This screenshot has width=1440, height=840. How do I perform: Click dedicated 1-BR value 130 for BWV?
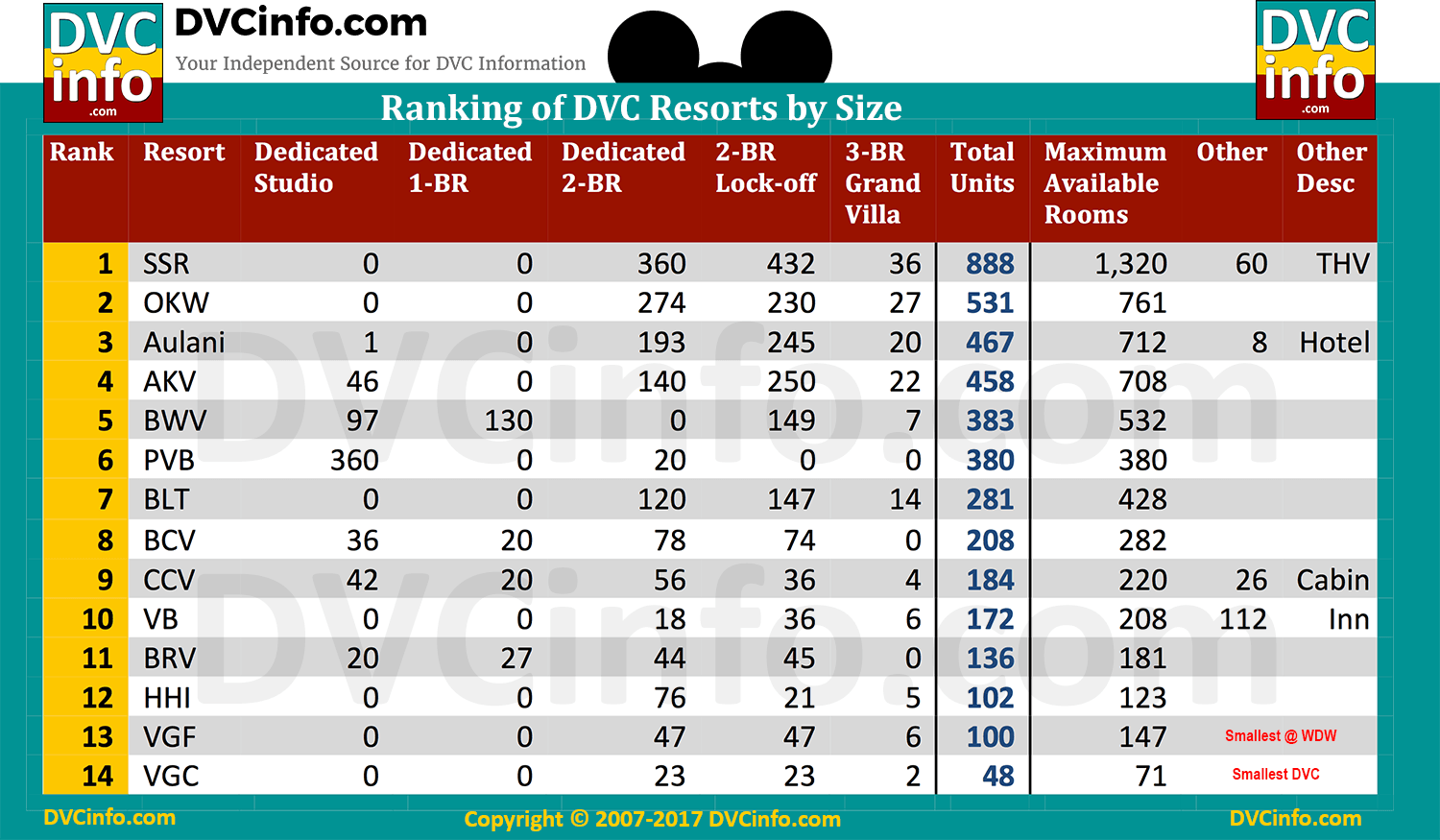[x=508, y=420]
